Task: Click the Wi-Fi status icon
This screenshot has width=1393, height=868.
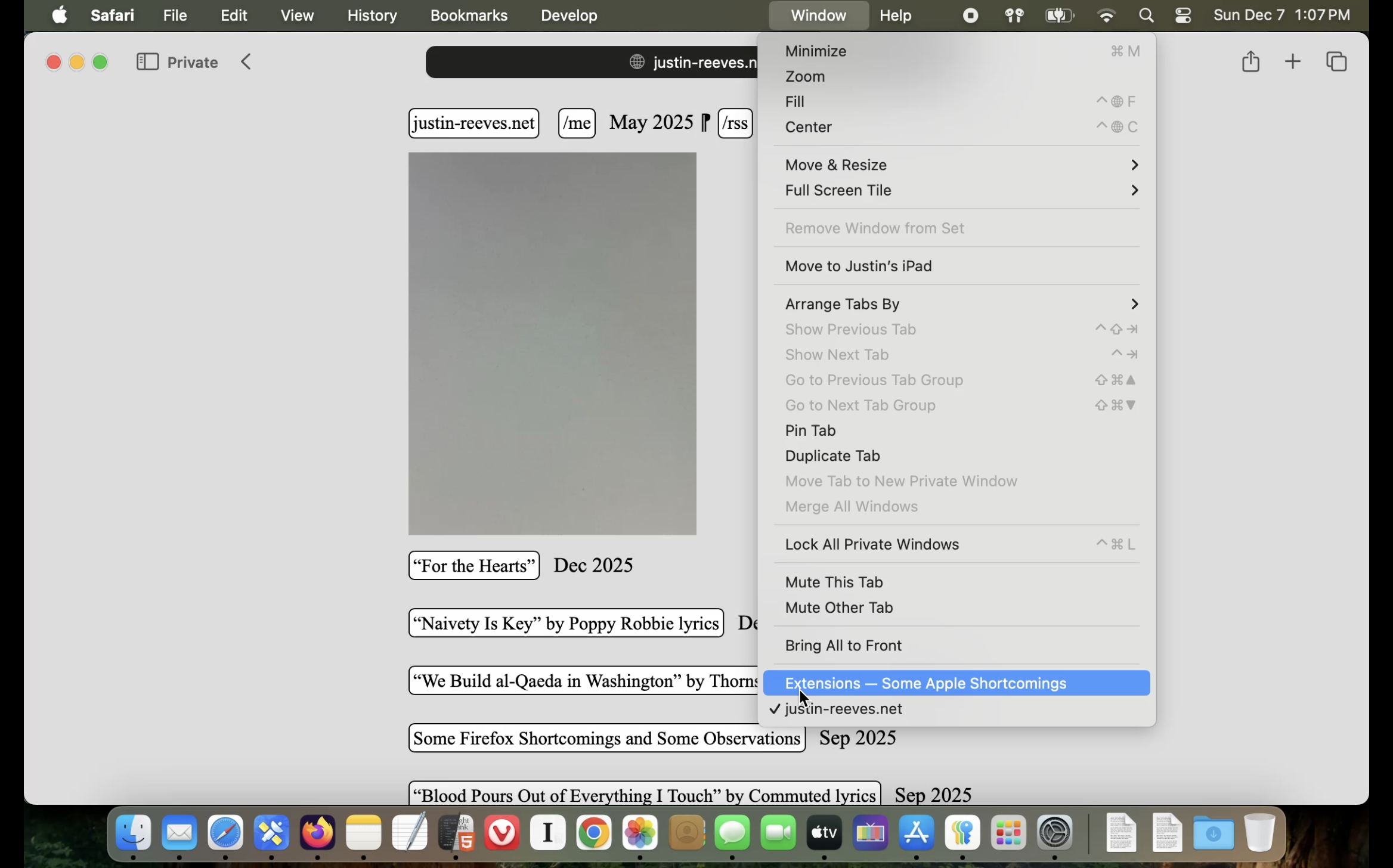Action: (1106, 15)
